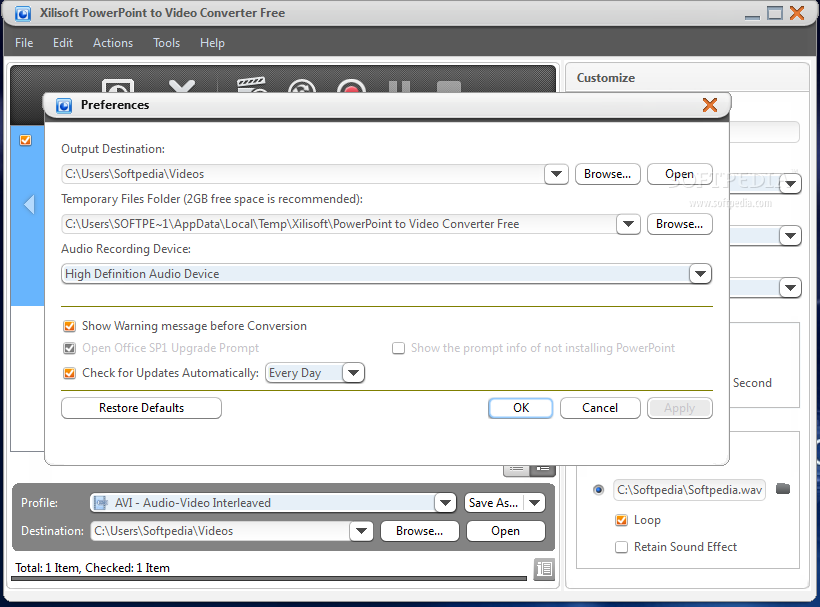The image size is (820, 607).
Task: Click Browse for Output Destination
Action: 608,174
